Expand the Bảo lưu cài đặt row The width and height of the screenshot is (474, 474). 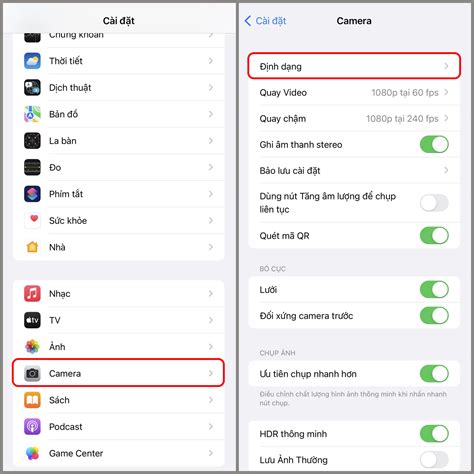pos(354,170)
